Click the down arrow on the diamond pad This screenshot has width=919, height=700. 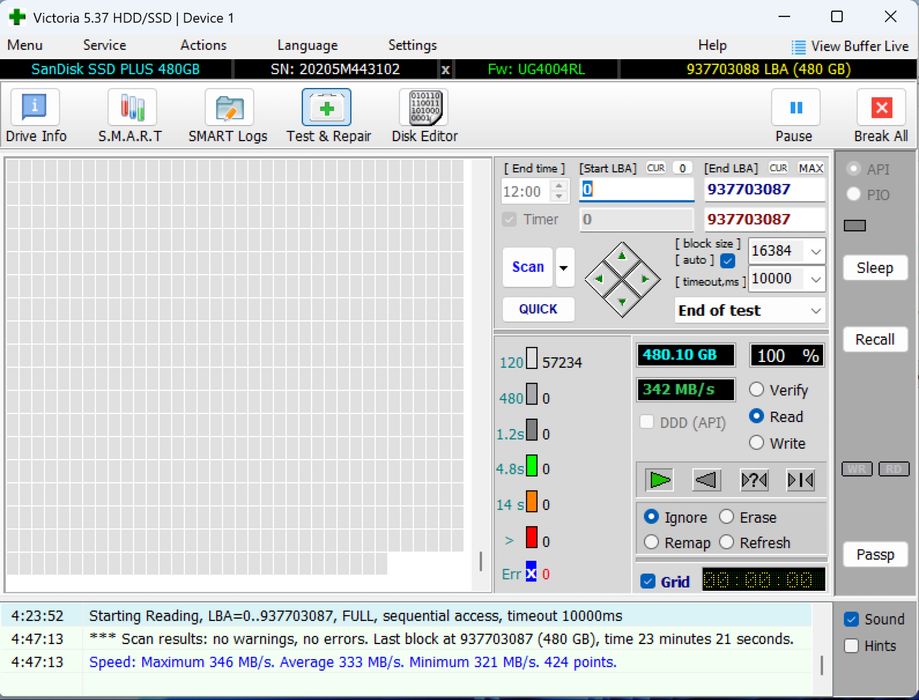point(622,303)
